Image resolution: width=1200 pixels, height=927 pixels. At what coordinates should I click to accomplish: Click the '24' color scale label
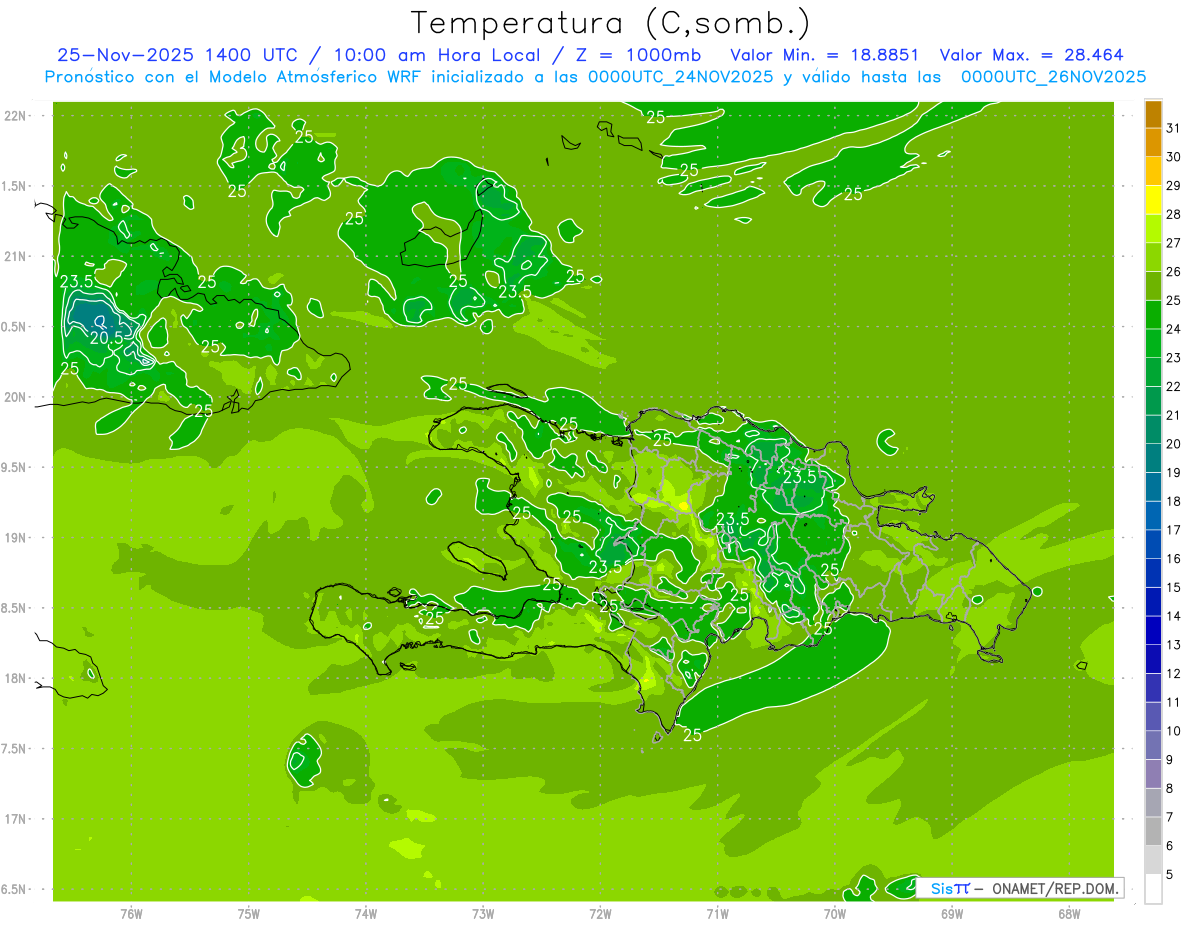click(x=1174, y=329)
